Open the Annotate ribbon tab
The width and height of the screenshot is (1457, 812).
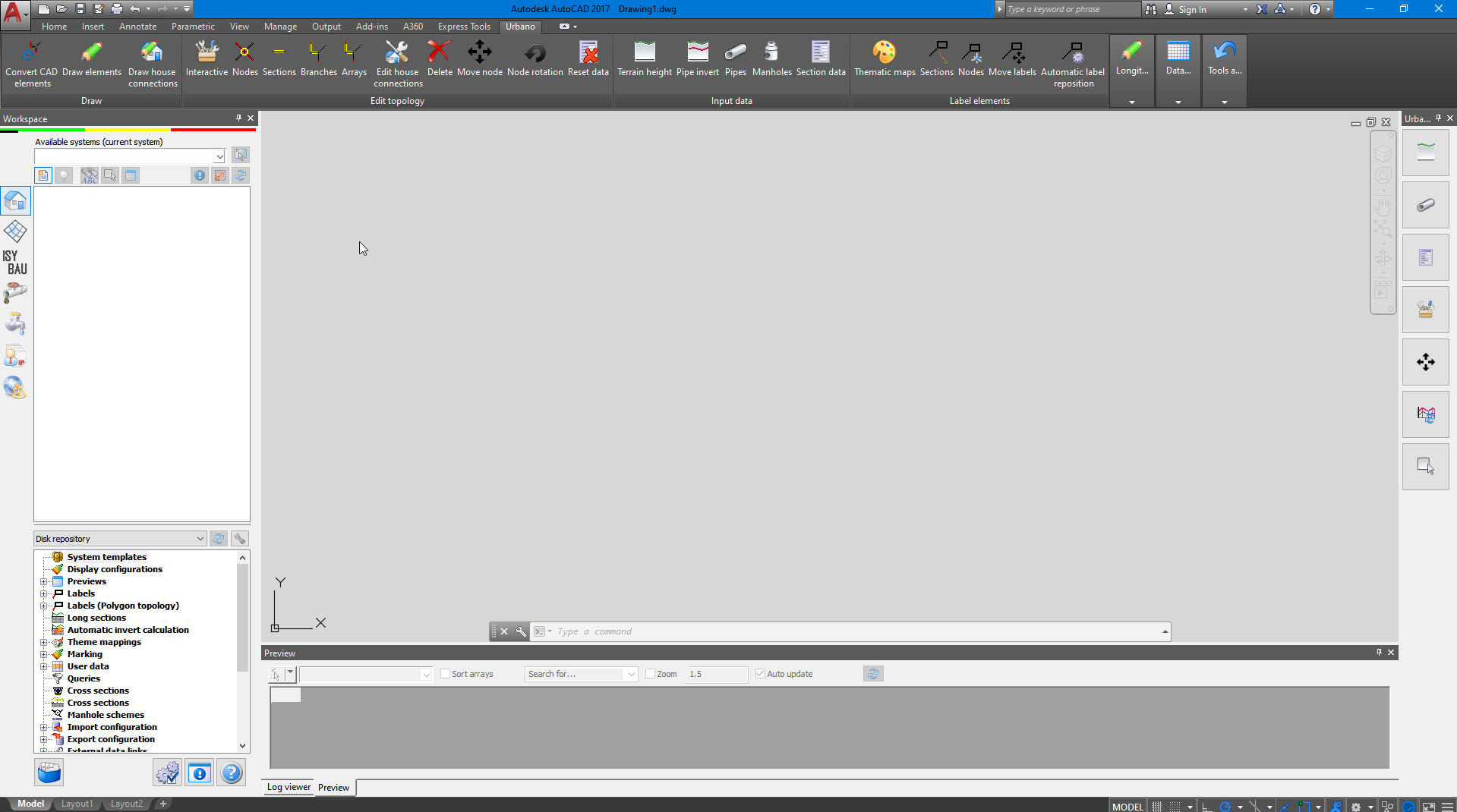click(x=137, y=27)
